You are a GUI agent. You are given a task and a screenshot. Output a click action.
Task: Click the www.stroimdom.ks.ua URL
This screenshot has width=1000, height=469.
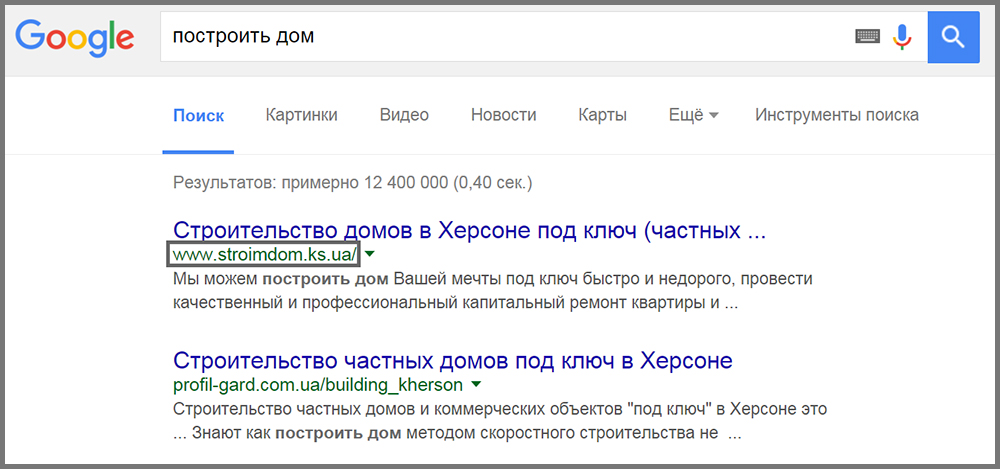pos(264,254)
